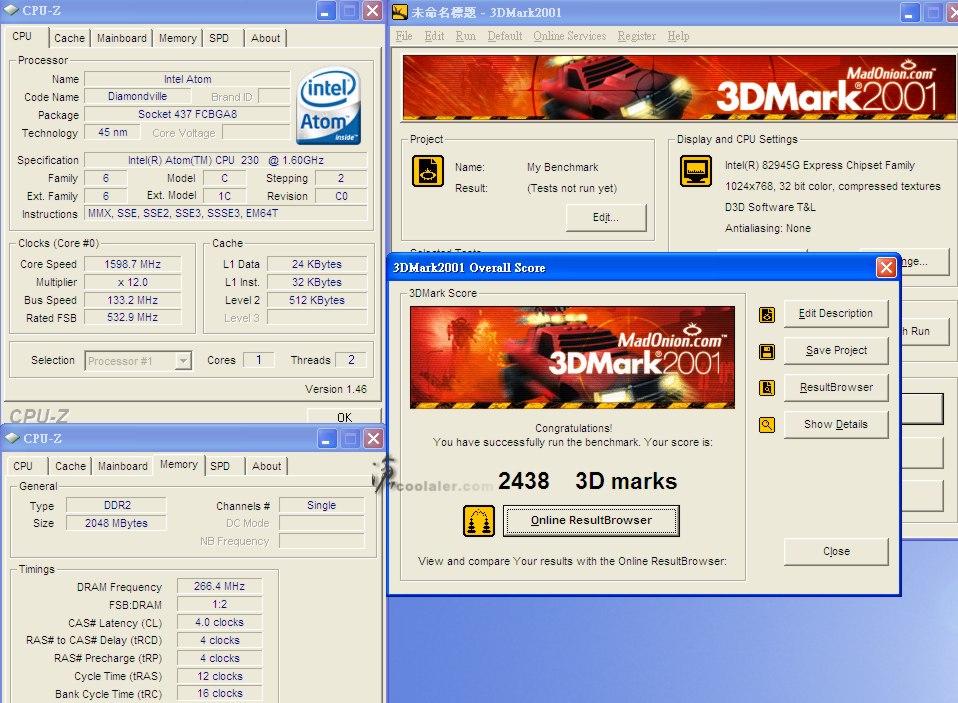Select the Mainboard tab in lower CPU-Z

pyautogui.click(x=123, y=466)
